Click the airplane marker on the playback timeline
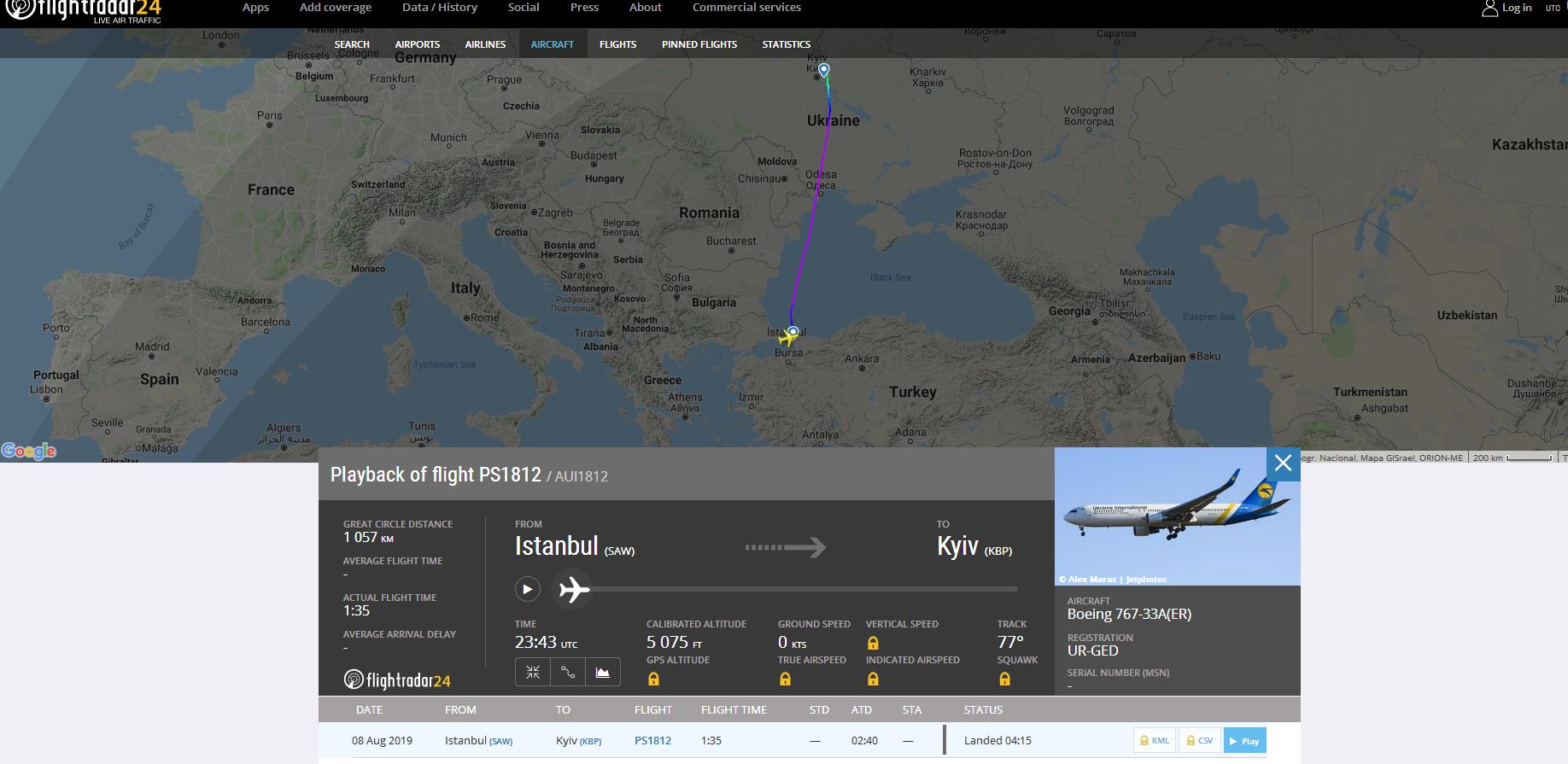The width and height of the screenshot is (1568, 764). click(x=573, y=589)
